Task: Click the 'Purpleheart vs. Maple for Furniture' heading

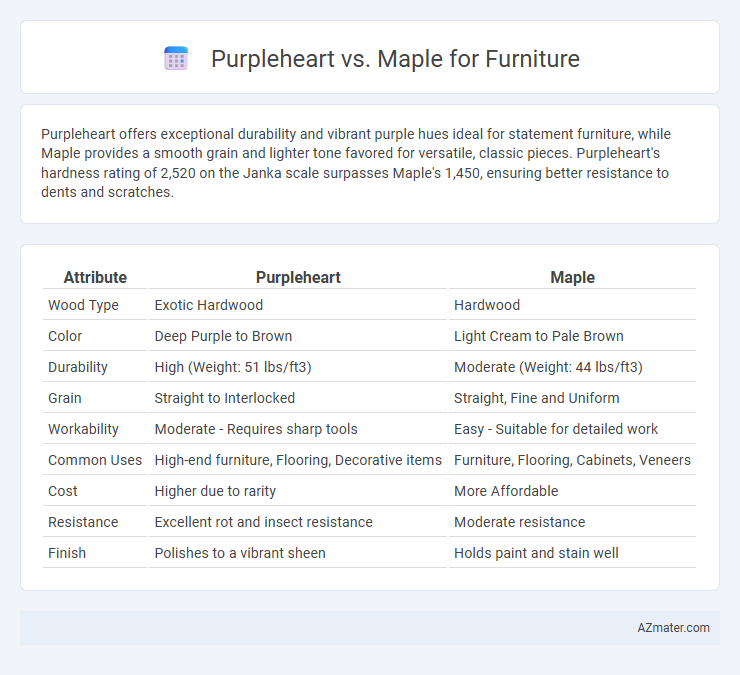Action: 395,59
